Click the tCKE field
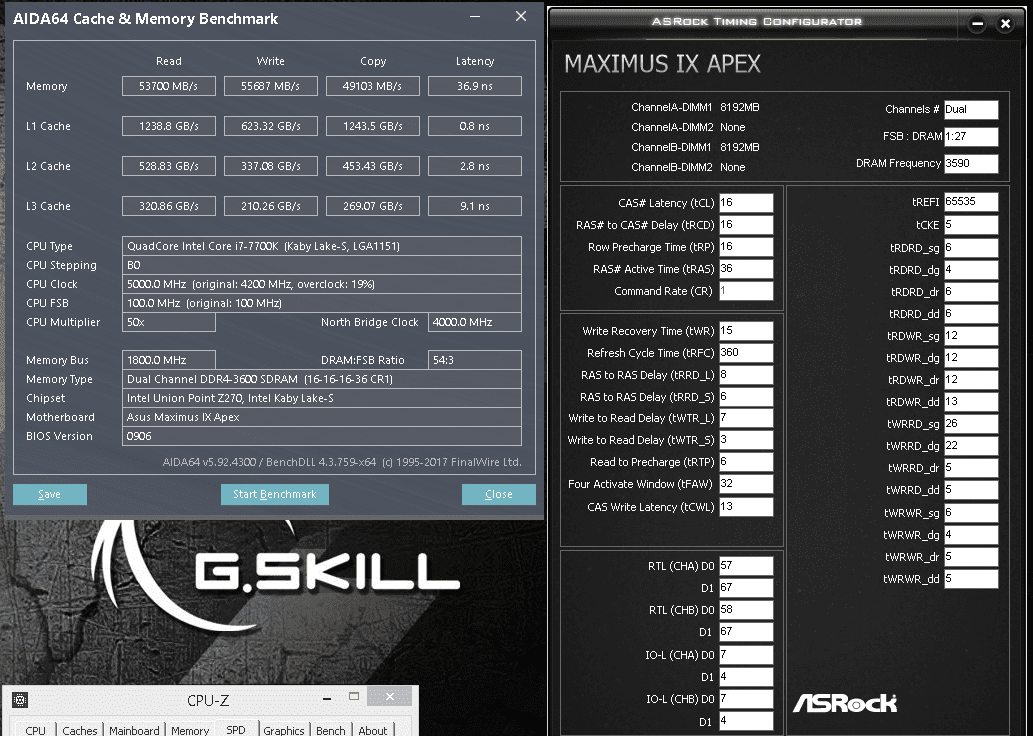The height and width of the screenshot is (736, 1033). click(x=971, y=225)
